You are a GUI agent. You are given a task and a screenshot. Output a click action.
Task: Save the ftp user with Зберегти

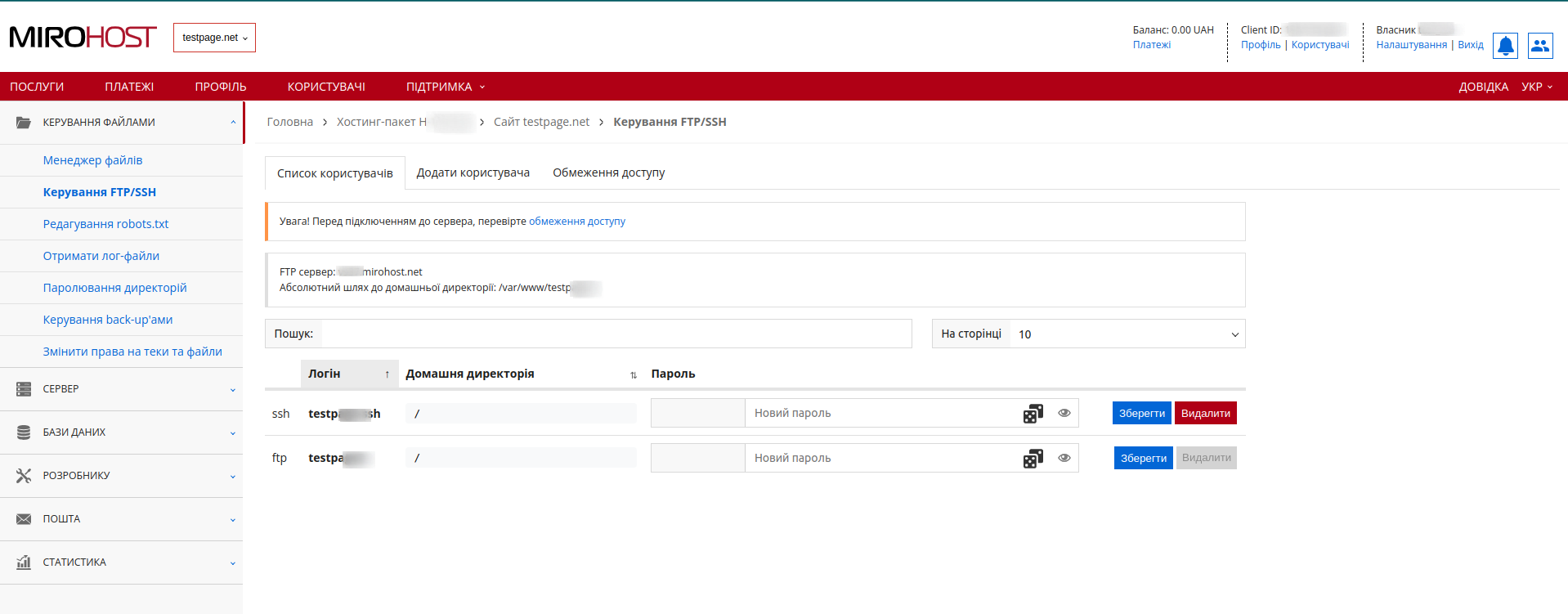tap(1144, 458)
